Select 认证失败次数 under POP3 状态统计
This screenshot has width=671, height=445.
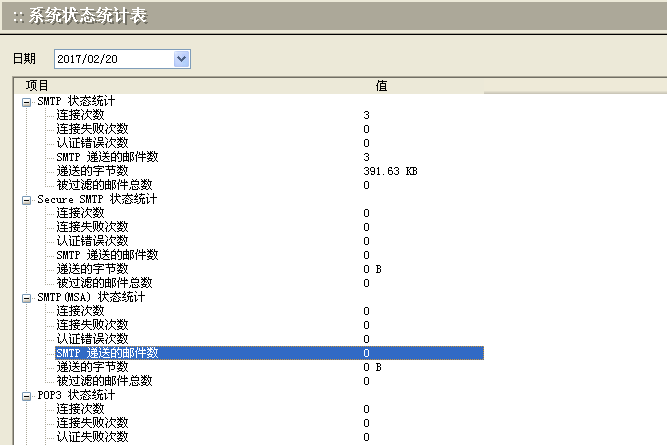(92, 437)
